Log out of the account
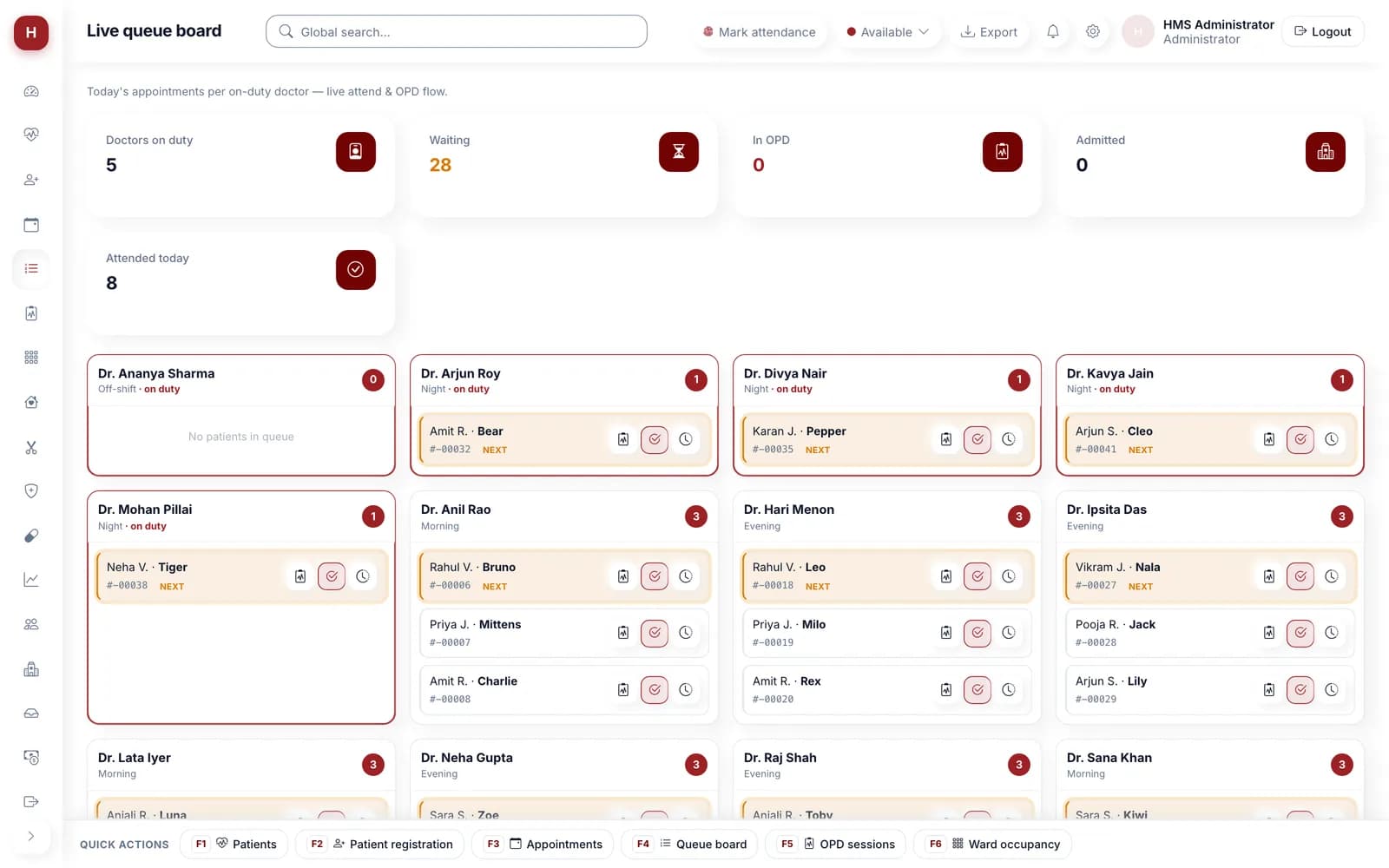This screenshot has height=868, width=1389. [x=1322, y=31]
